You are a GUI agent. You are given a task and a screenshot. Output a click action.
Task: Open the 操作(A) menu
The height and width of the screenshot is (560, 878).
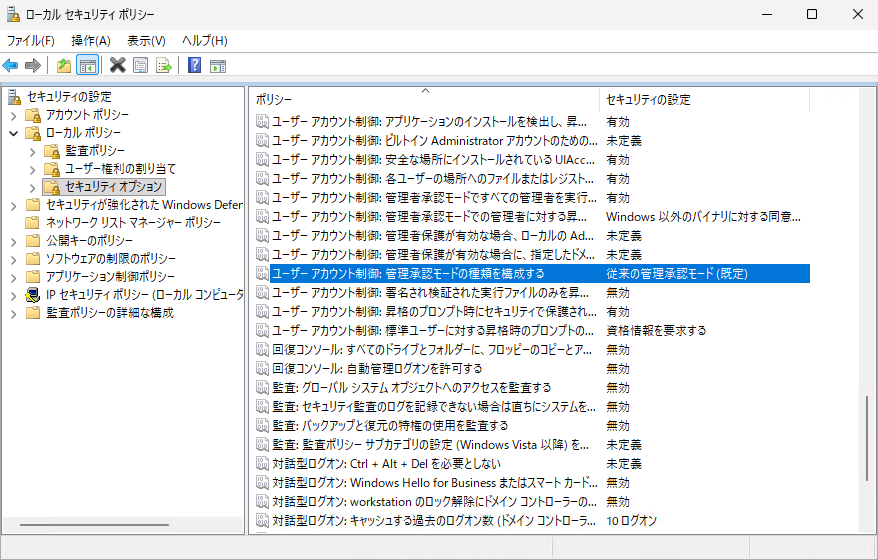(x=91, y=40)
